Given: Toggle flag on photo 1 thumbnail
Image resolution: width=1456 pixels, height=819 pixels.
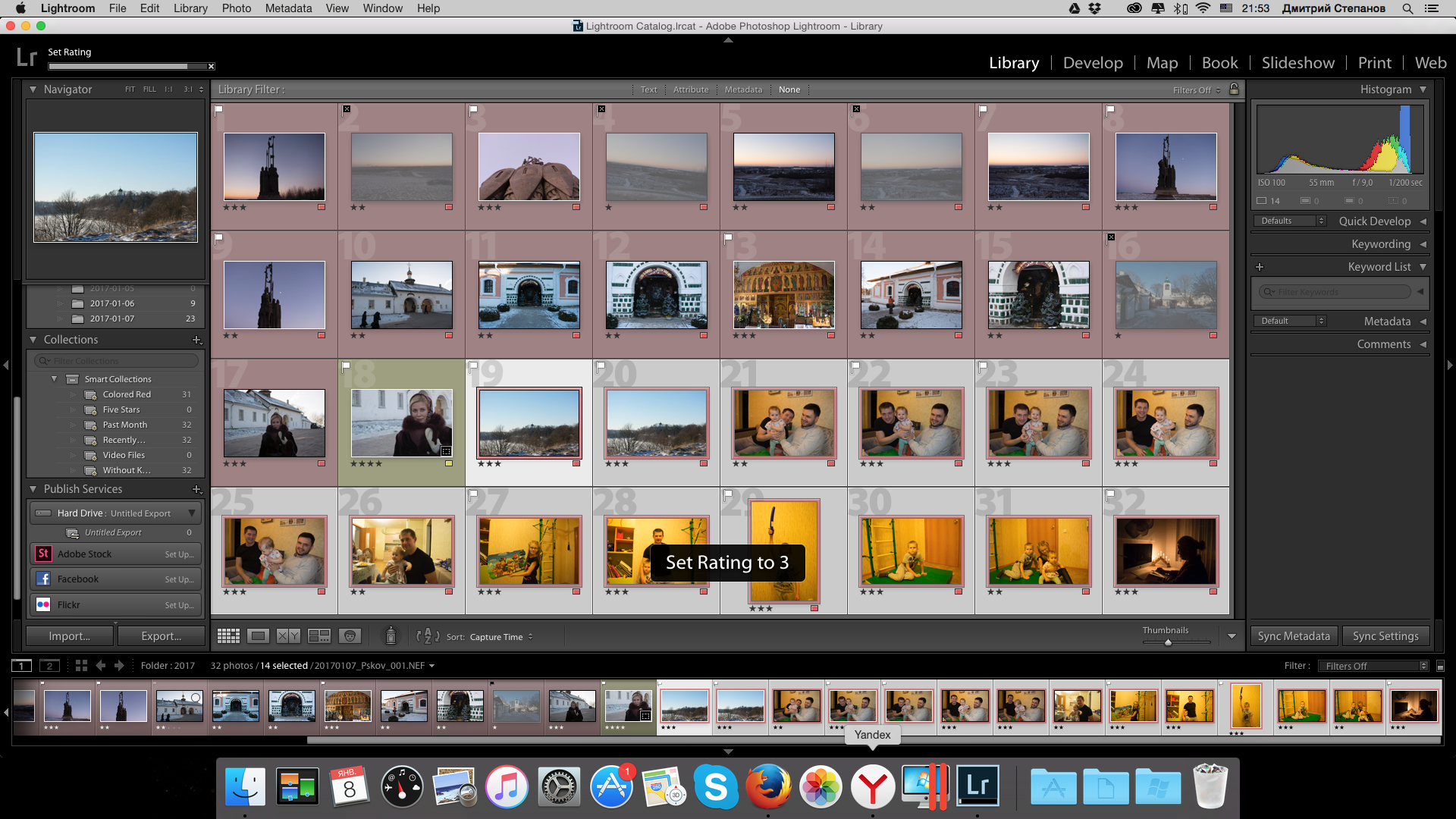Looking at the screenshot, I should [218, 109].
